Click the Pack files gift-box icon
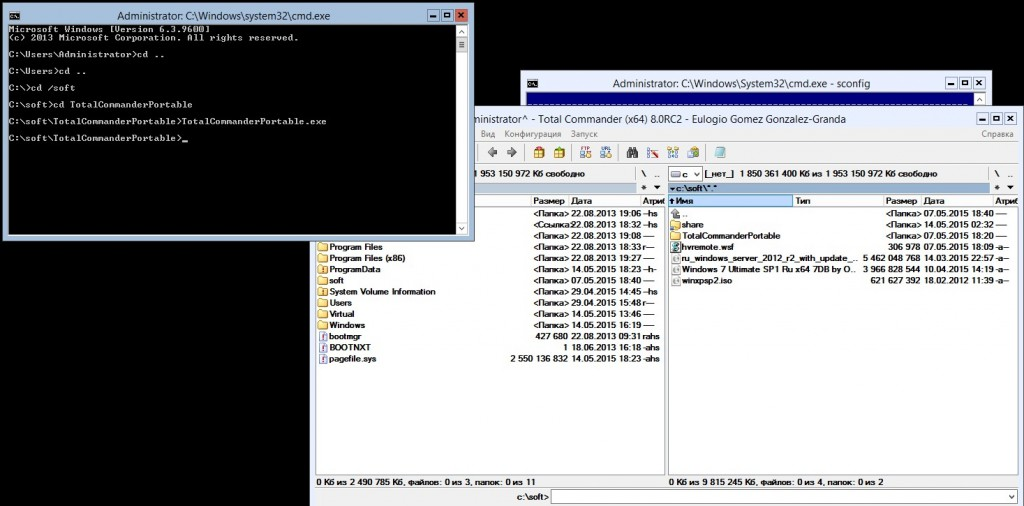 539,153
